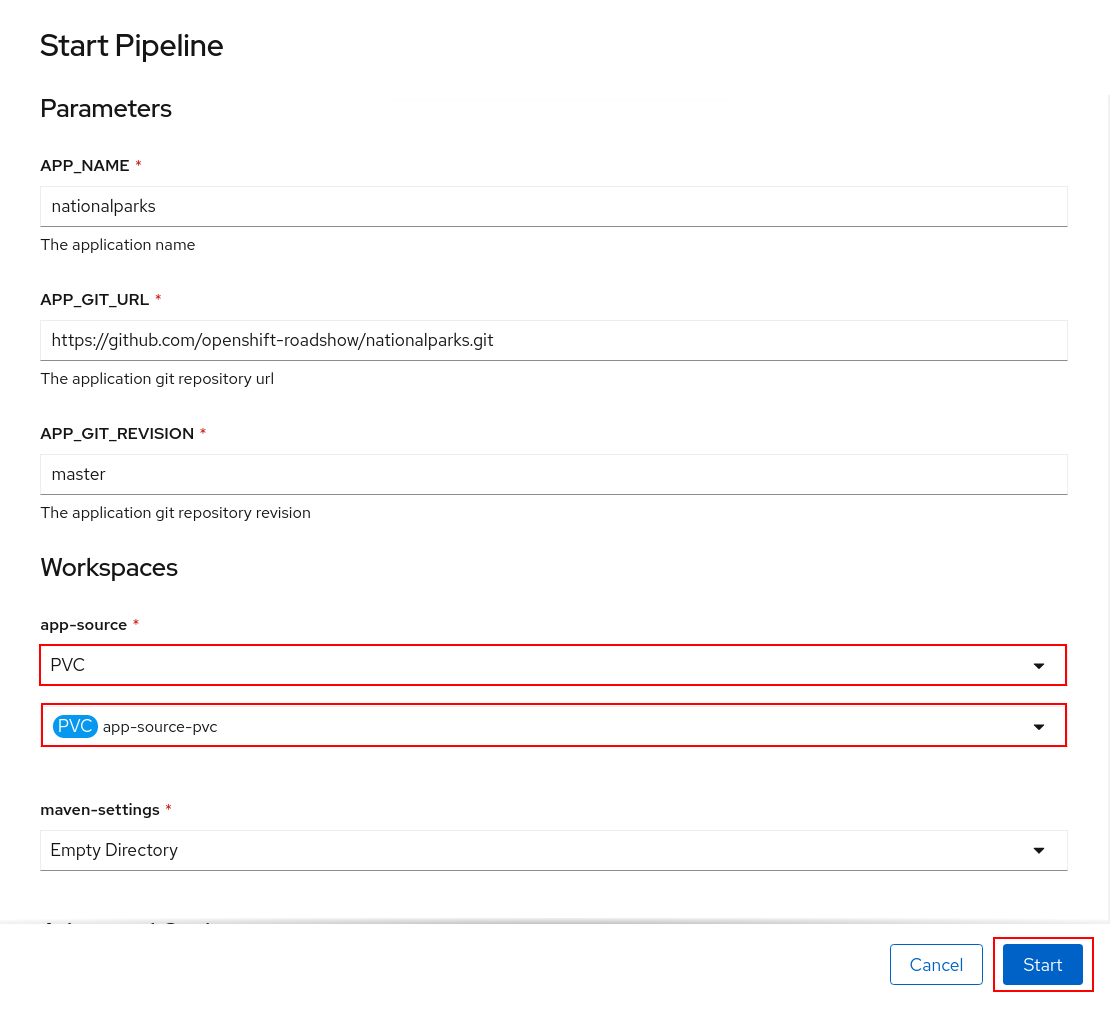1110x1026 pixels.
Task: Open the maven-settings Empty Directory dropdown
Action: pyautogui.click(x=553, y=850)
